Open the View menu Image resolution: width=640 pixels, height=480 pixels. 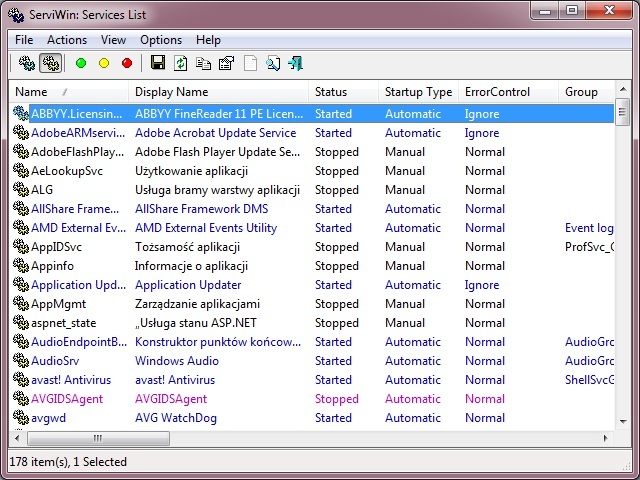click(113, 40)
